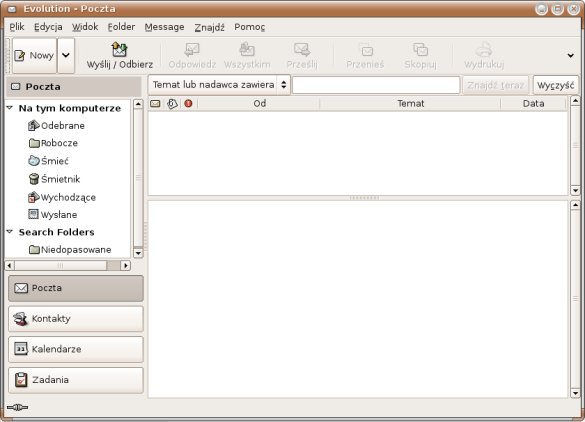Open the Widok menu
Image resolution: width=585 pixels, height=422 pixels.
click(85, 27)
